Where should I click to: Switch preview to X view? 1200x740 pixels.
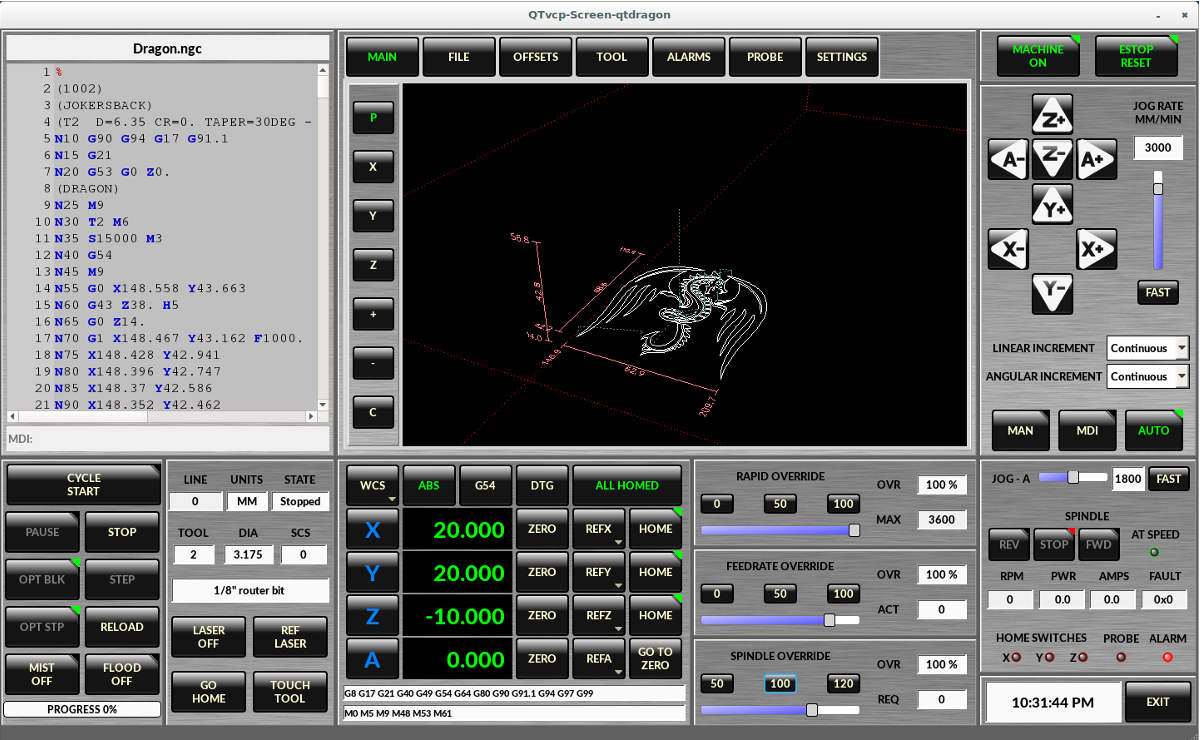point(373,167)
